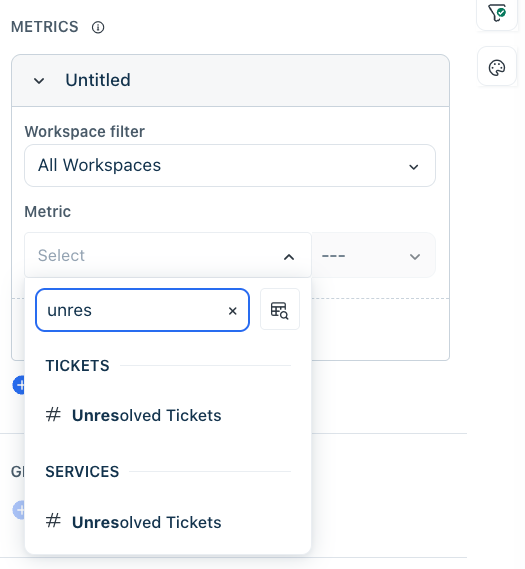Click the Untitled metric title
Viewport: 525px width, 569px height.
pyautogui.click(x=98, y=80)
